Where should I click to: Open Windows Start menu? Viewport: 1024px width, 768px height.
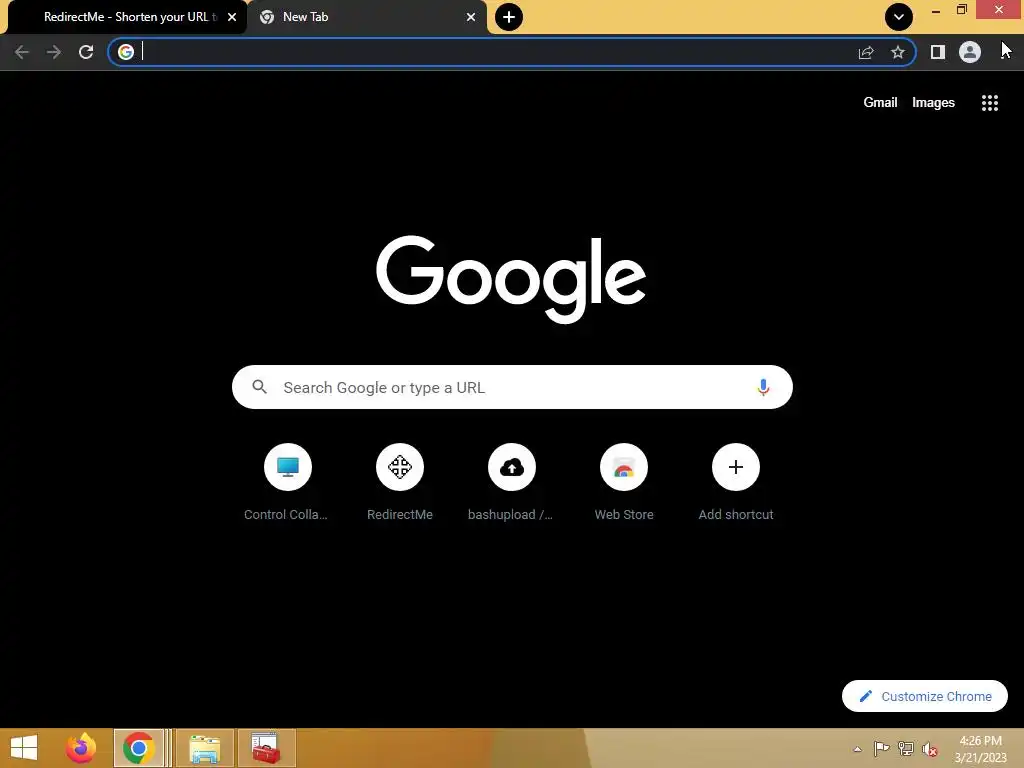click(24, 748)
